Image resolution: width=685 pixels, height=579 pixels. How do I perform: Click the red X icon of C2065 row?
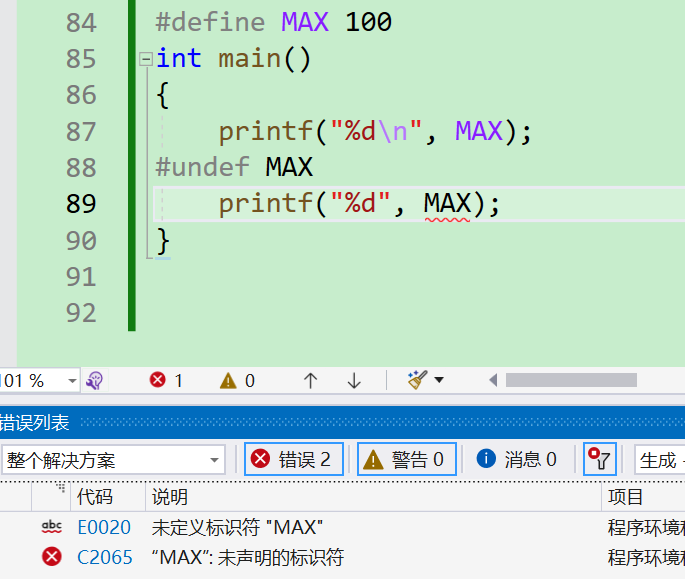point(52,557)
